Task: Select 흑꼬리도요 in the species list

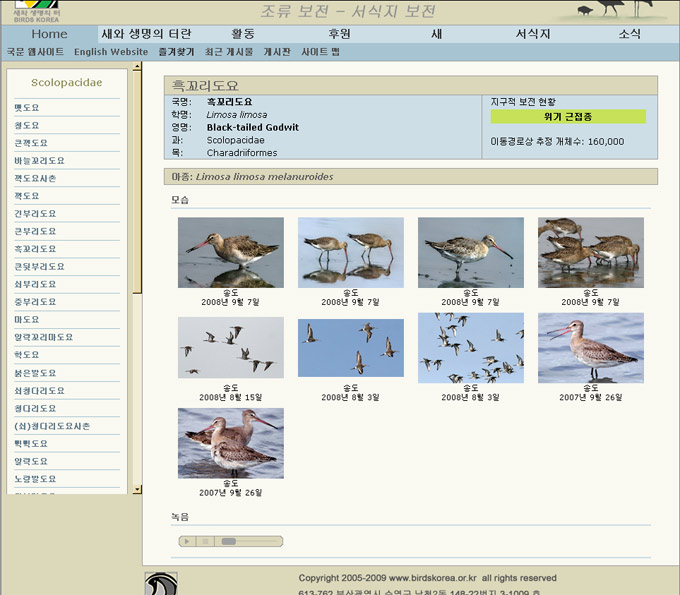Action: point(35,249)
